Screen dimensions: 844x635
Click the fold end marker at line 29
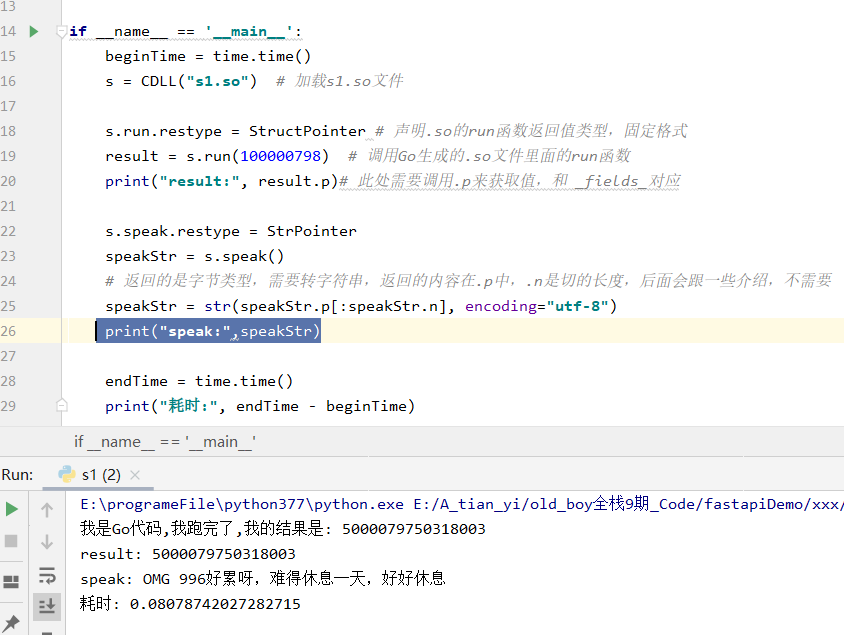[62, 405]
